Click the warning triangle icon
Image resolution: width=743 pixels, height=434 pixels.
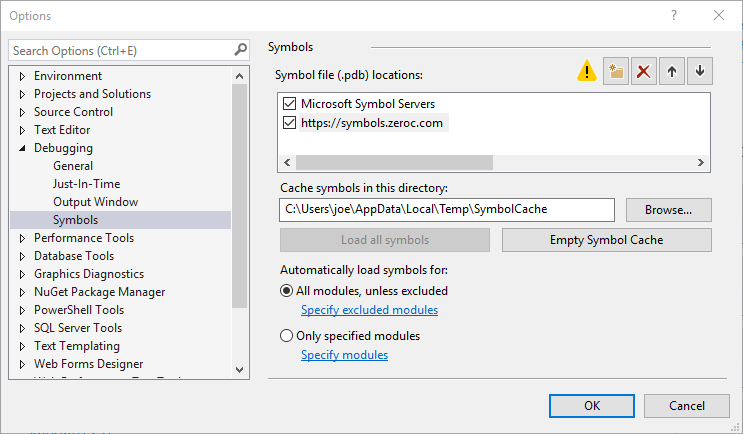click(587, 71)
